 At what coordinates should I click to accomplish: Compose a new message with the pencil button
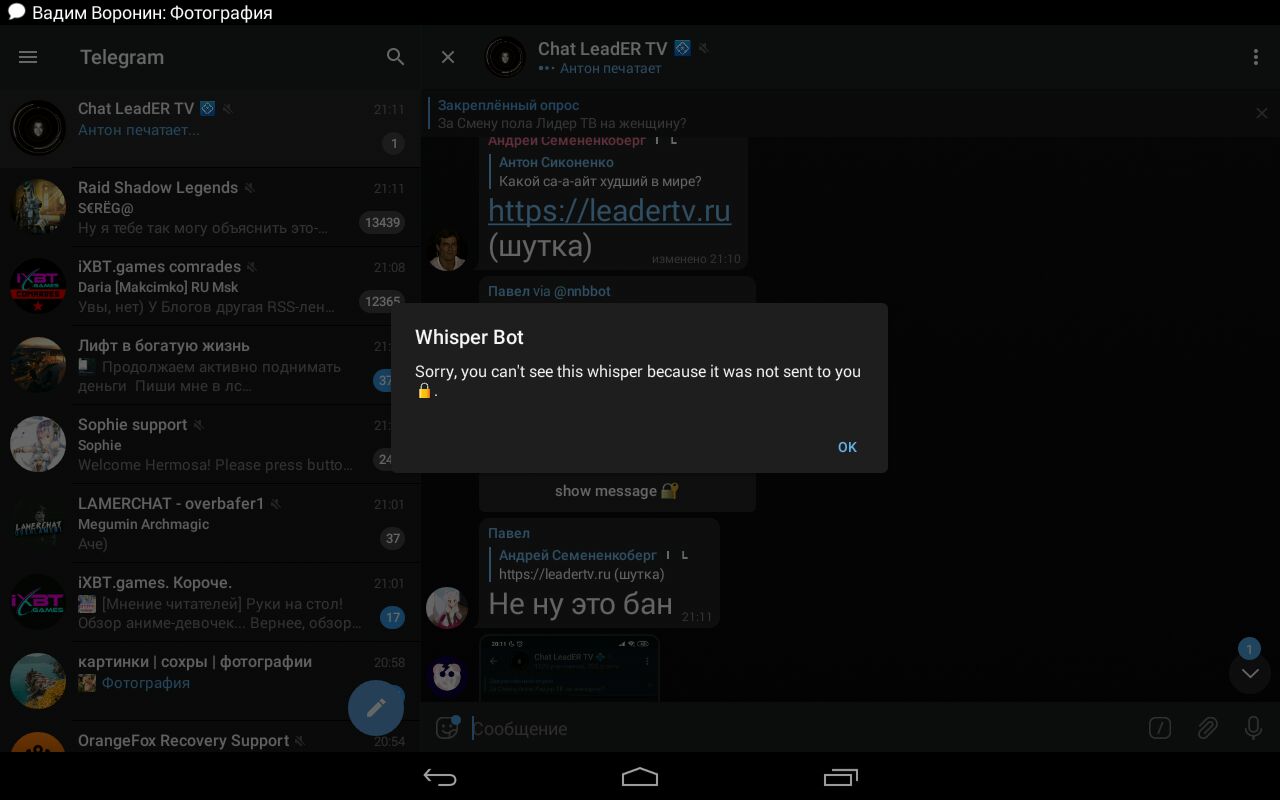[376, 708]
